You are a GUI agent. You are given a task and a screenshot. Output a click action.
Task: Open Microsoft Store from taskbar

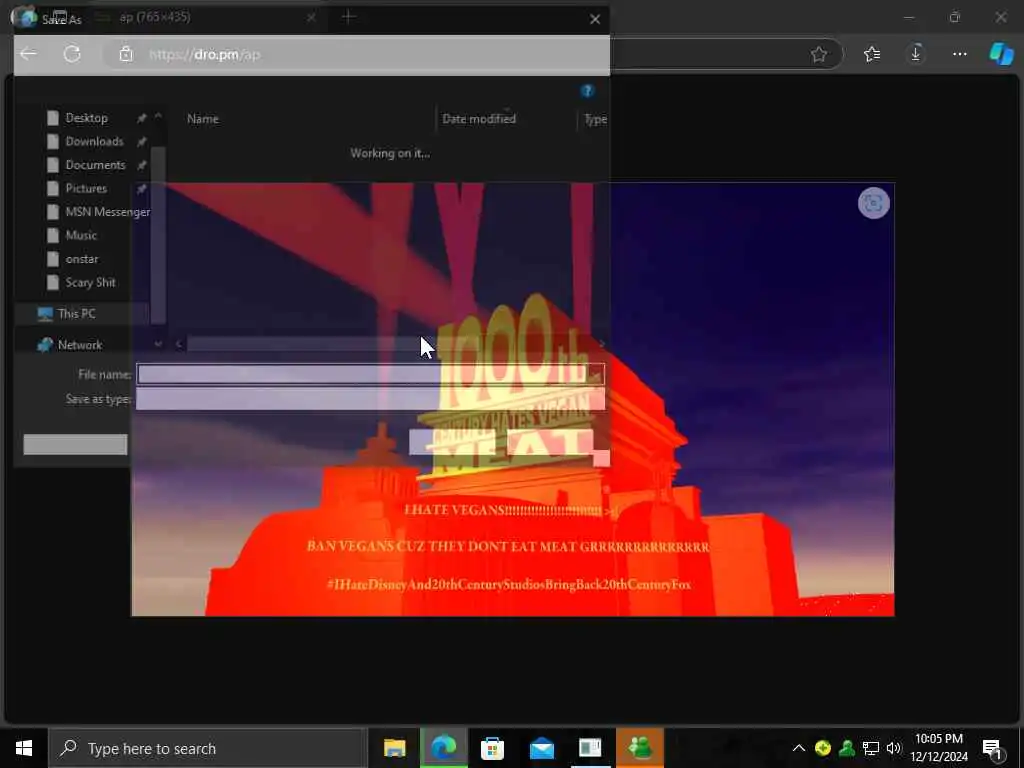click(x=492, y=748)
